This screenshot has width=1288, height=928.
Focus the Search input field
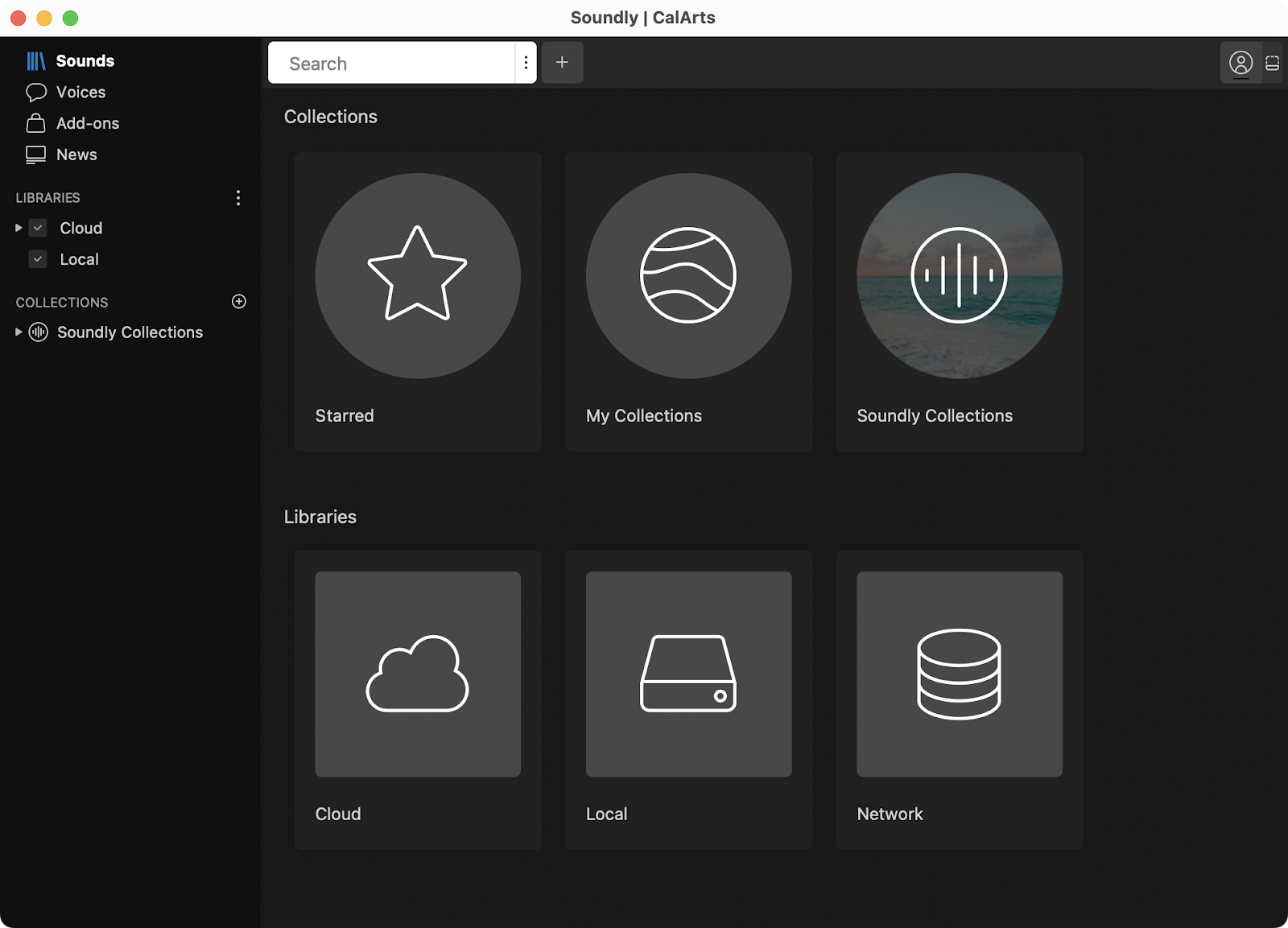(392, 64)
